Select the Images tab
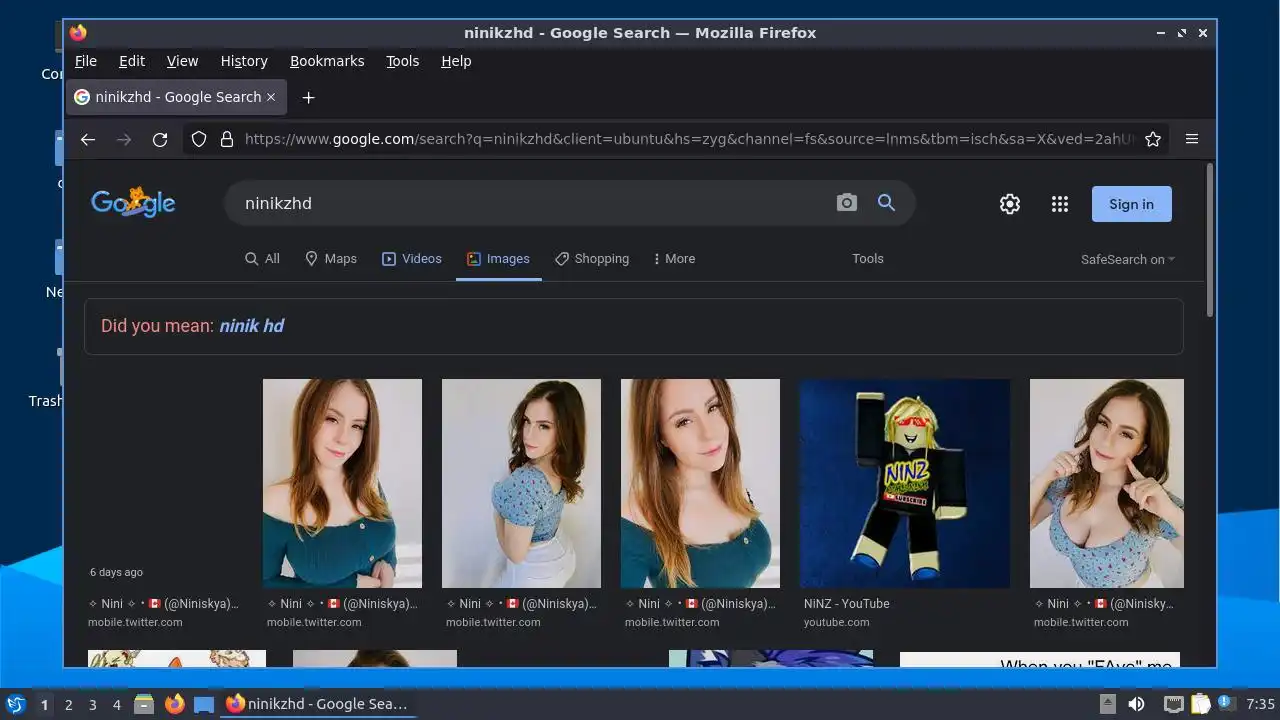Viewport: 1280px width, 720px height. point(498,259)
